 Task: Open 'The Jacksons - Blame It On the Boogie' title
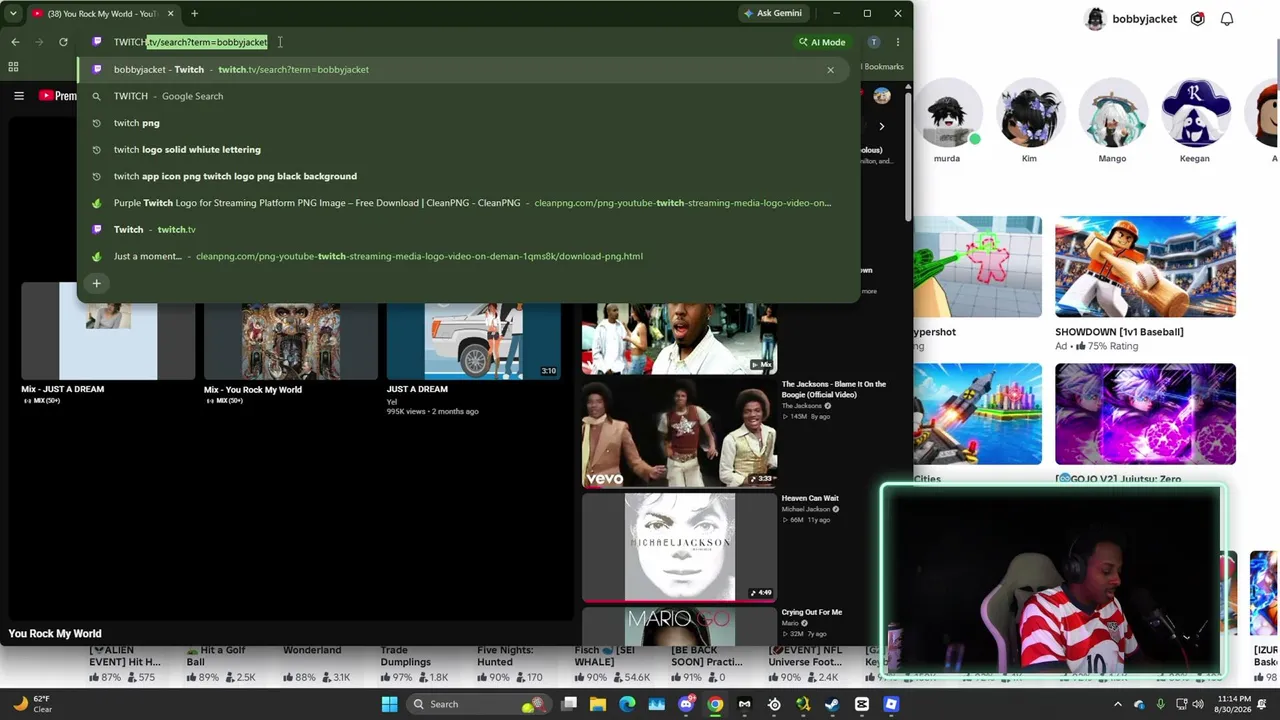click(x=833, y=389)
